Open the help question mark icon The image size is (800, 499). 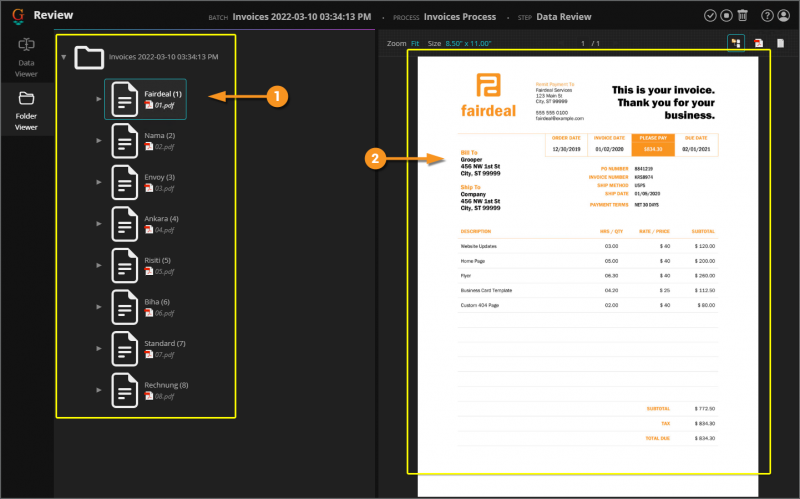coord(767,16)
